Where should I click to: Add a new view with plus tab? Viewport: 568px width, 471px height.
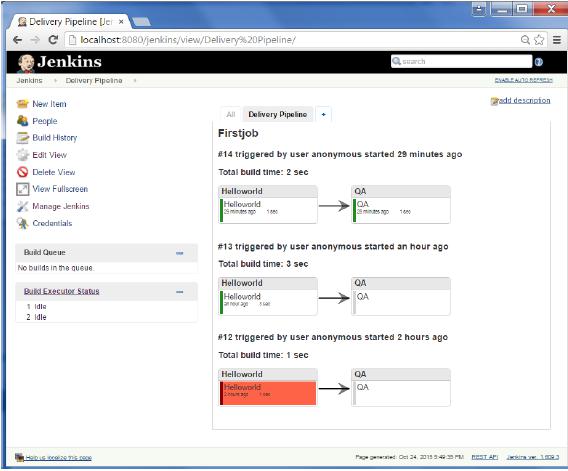(323, 114)
